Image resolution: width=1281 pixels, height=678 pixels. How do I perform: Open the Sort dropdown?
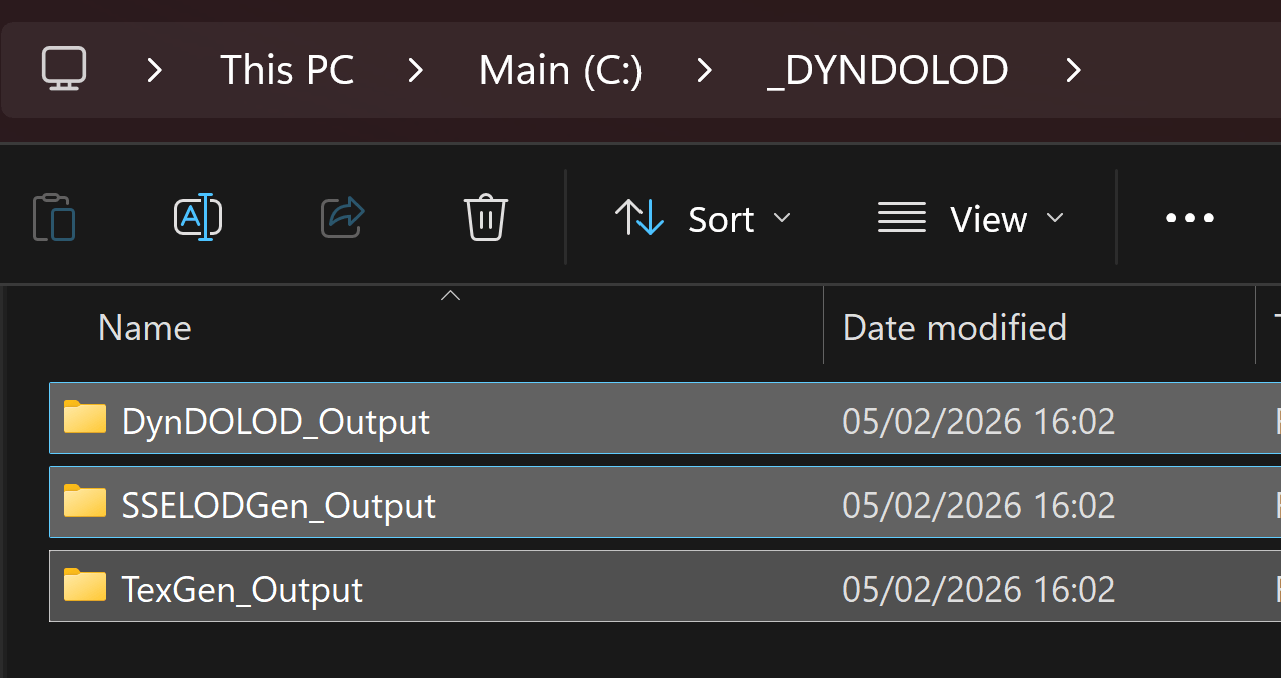pos(703,218)
